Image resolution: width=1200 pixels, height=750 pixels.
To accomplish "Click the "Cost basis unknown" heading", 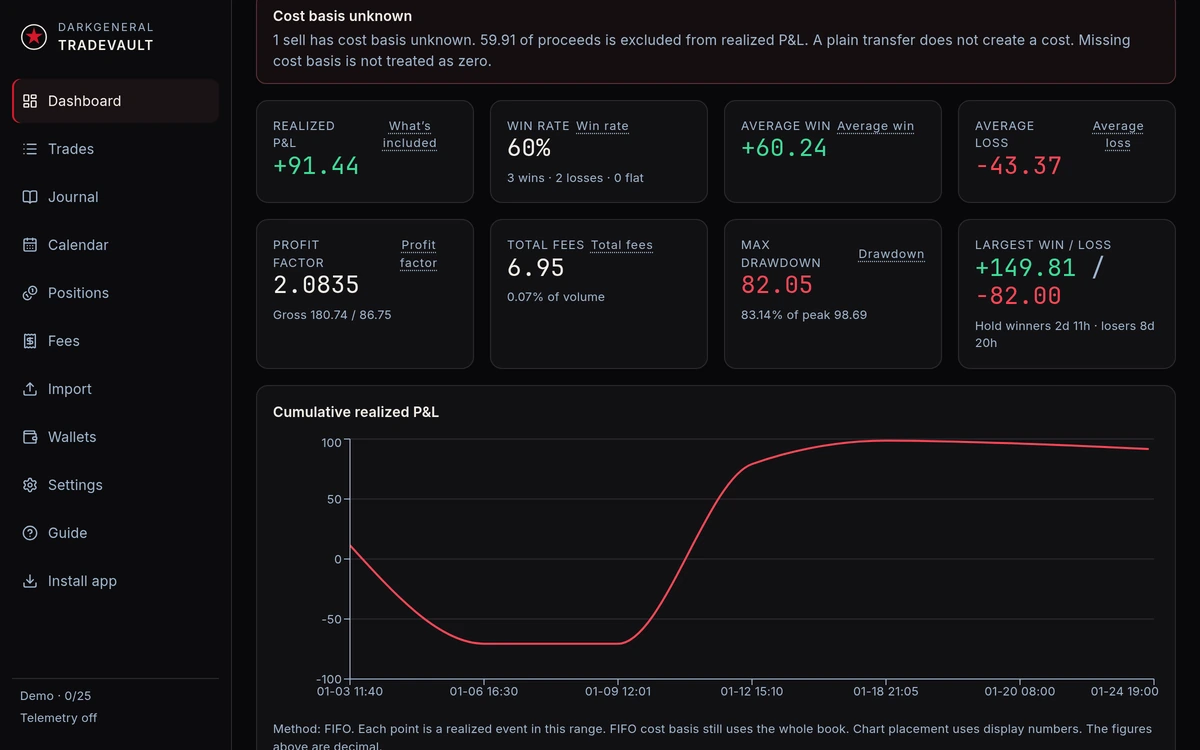I will [342, 16].
